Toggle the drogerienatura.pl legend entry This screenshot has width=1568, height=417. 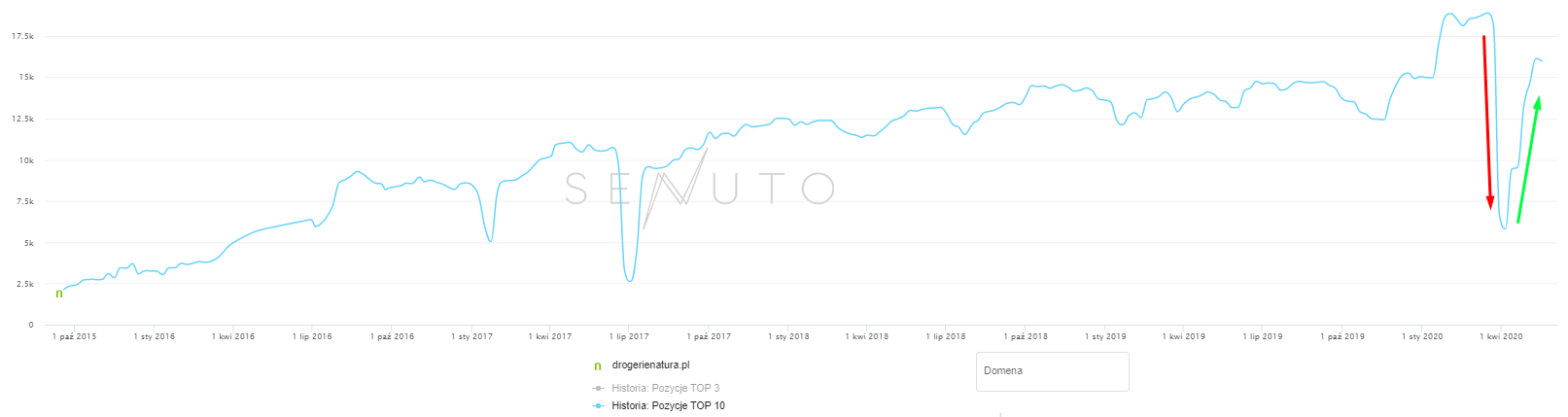coord(650,365)
